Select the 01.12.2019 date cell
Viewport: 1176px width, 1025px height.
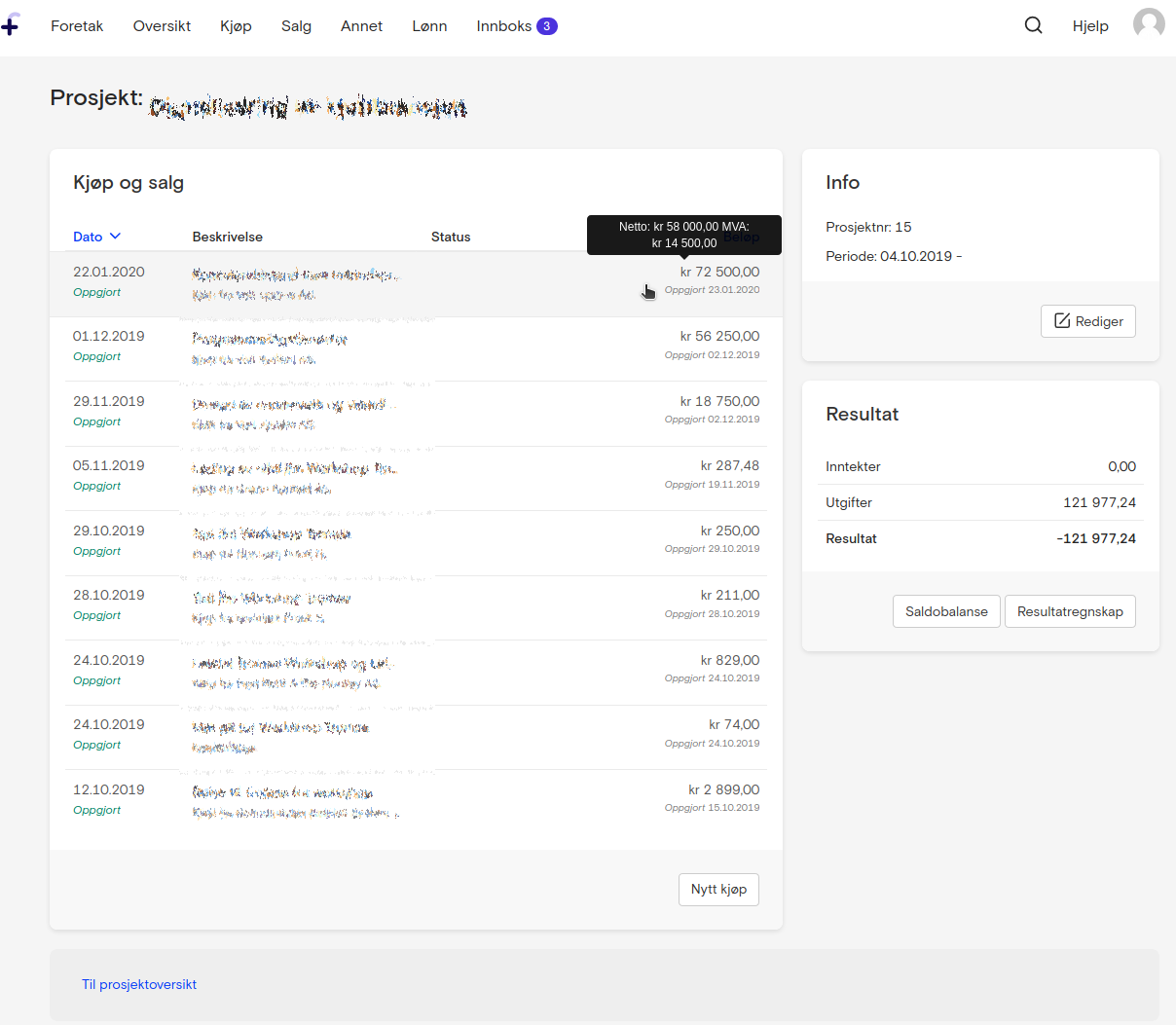point(109,336)
